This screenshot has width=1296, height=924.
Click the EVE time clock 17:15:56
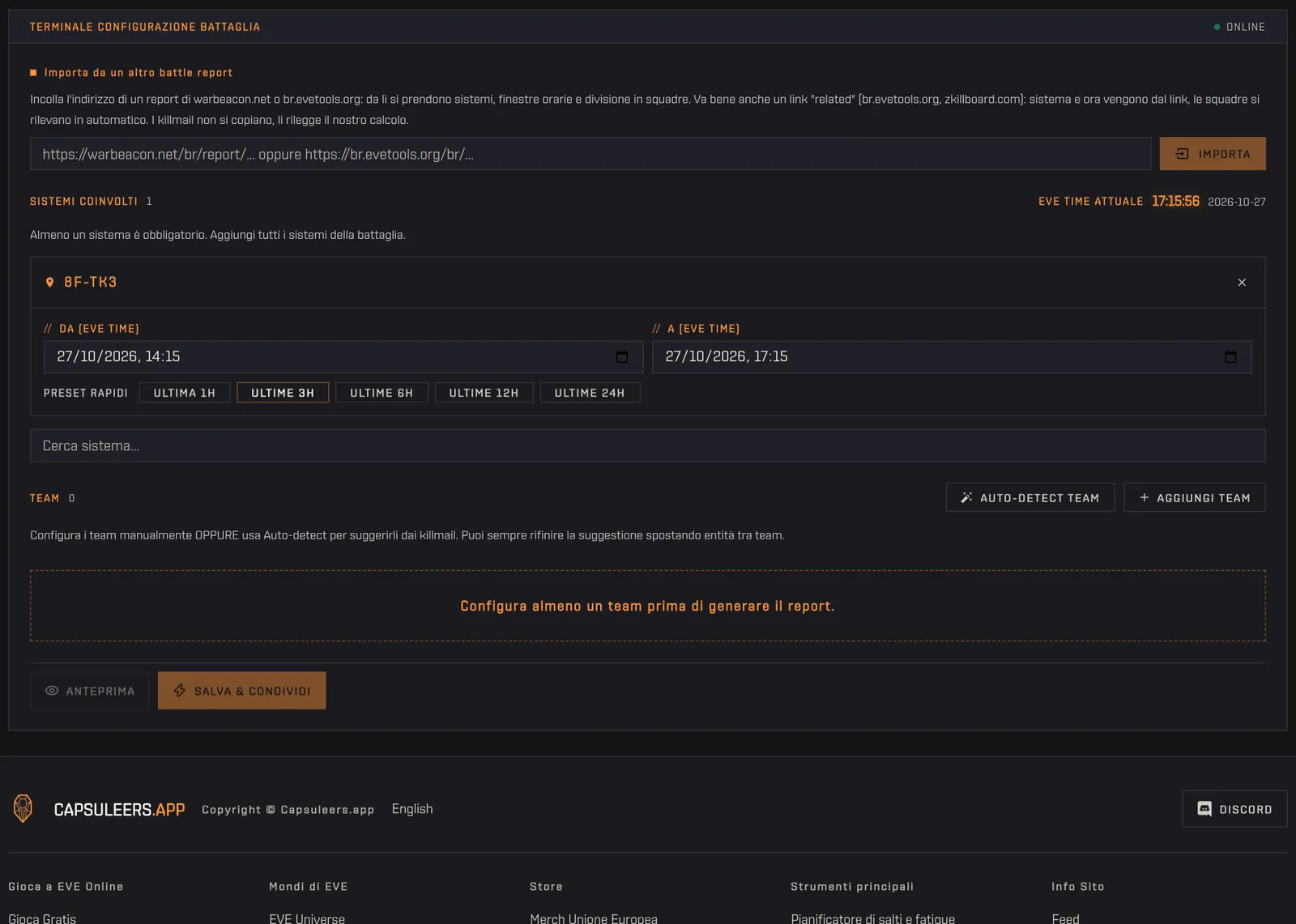1175,201
